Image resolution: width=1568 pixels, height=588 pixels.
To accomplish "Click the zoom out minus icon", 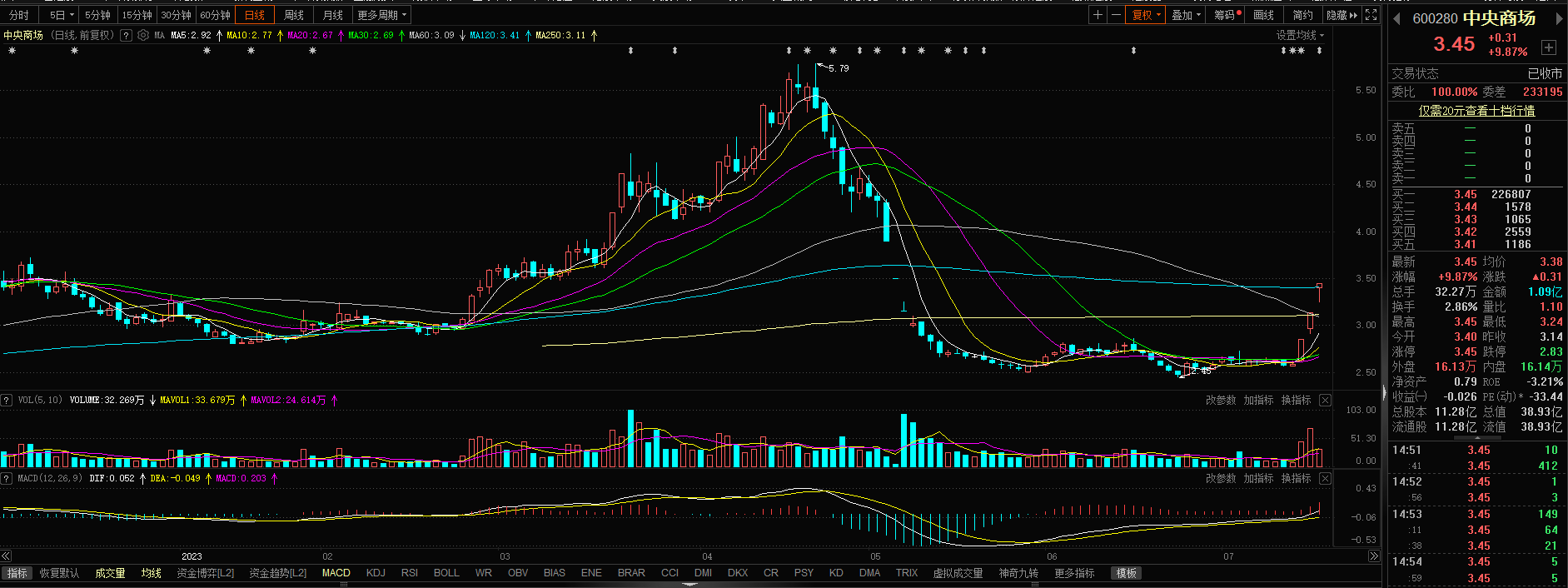I will [1116, 15].
